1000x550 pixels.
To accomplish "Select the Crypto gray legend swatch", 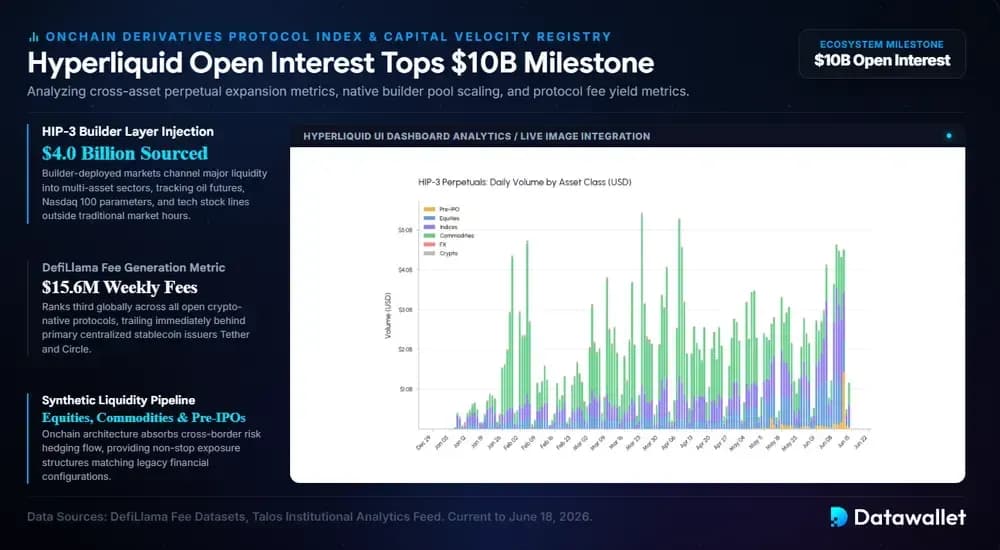I will click(429, 253).
